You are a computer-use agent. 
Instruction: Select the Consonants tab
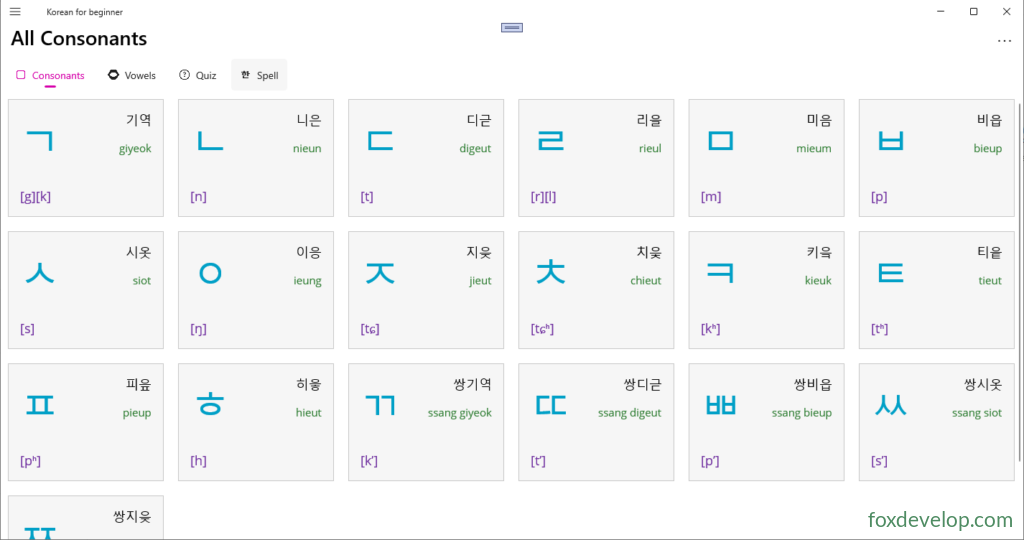click(x=50, y=75)
